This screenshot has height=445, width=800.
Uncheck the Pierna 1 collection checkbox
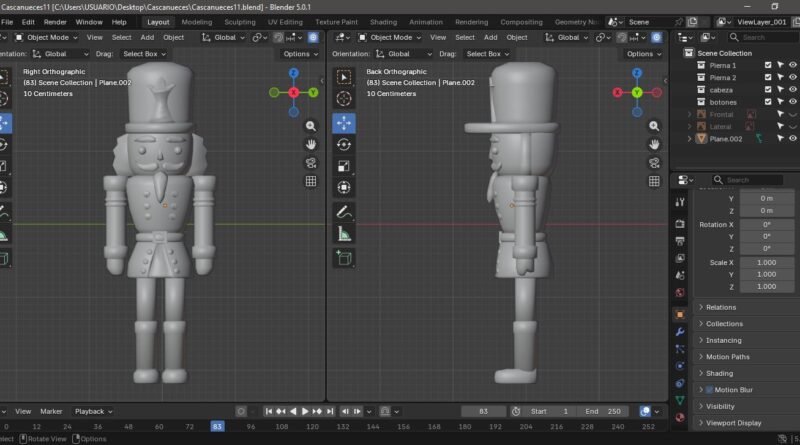pos(768,65)
